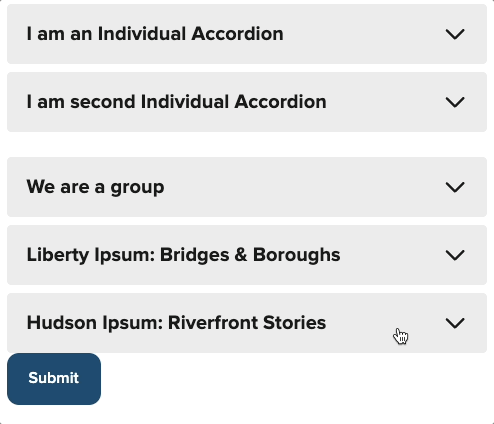Open the 'We are a group' accordion

click(x=247, y=187)
